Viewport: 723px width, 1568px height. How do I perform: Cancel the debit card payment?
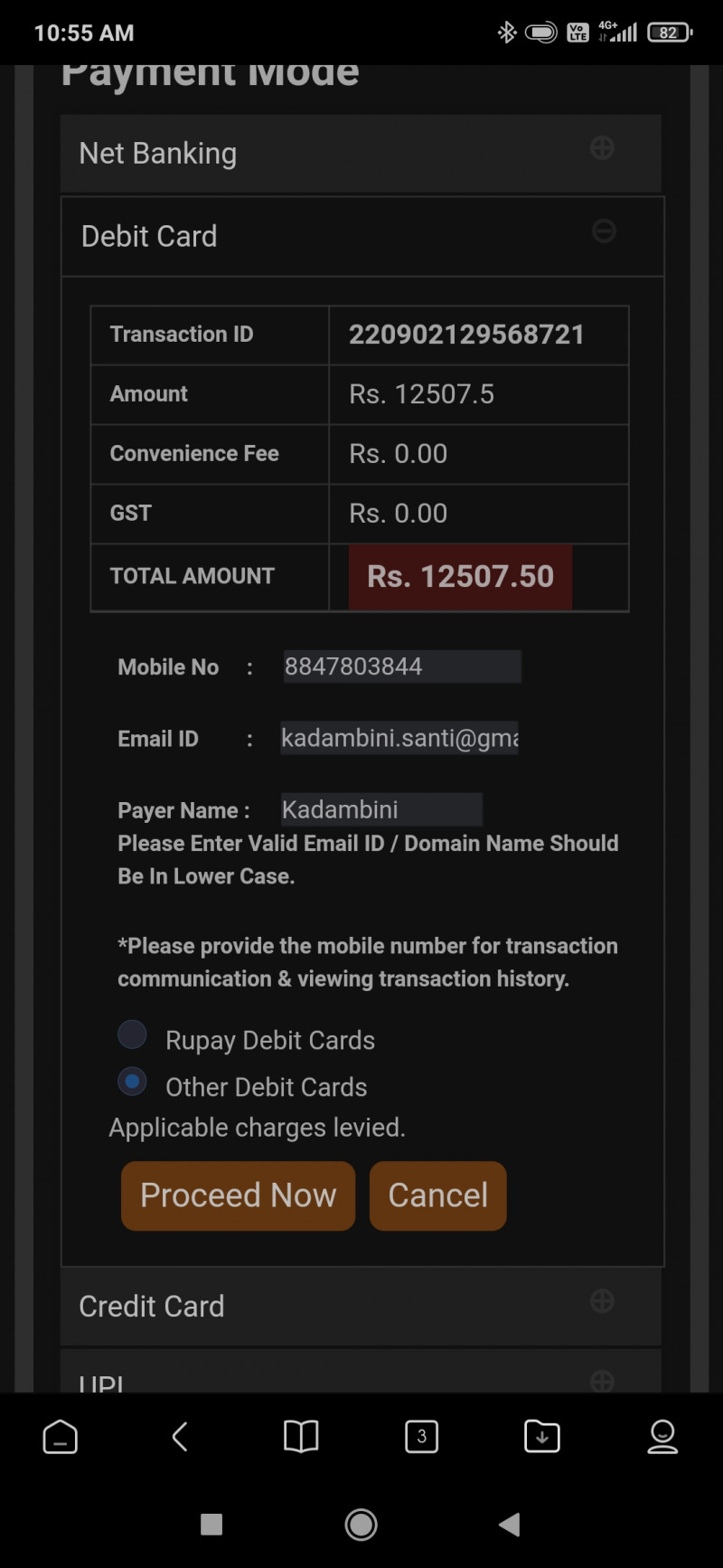click(x=438, y=1195)
